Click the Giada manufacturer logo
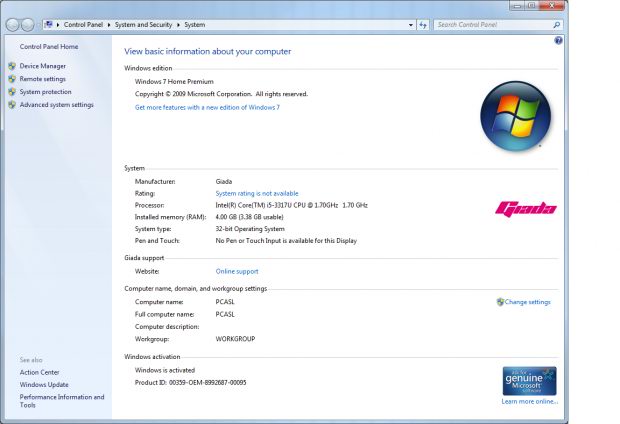 click(526, 208)
